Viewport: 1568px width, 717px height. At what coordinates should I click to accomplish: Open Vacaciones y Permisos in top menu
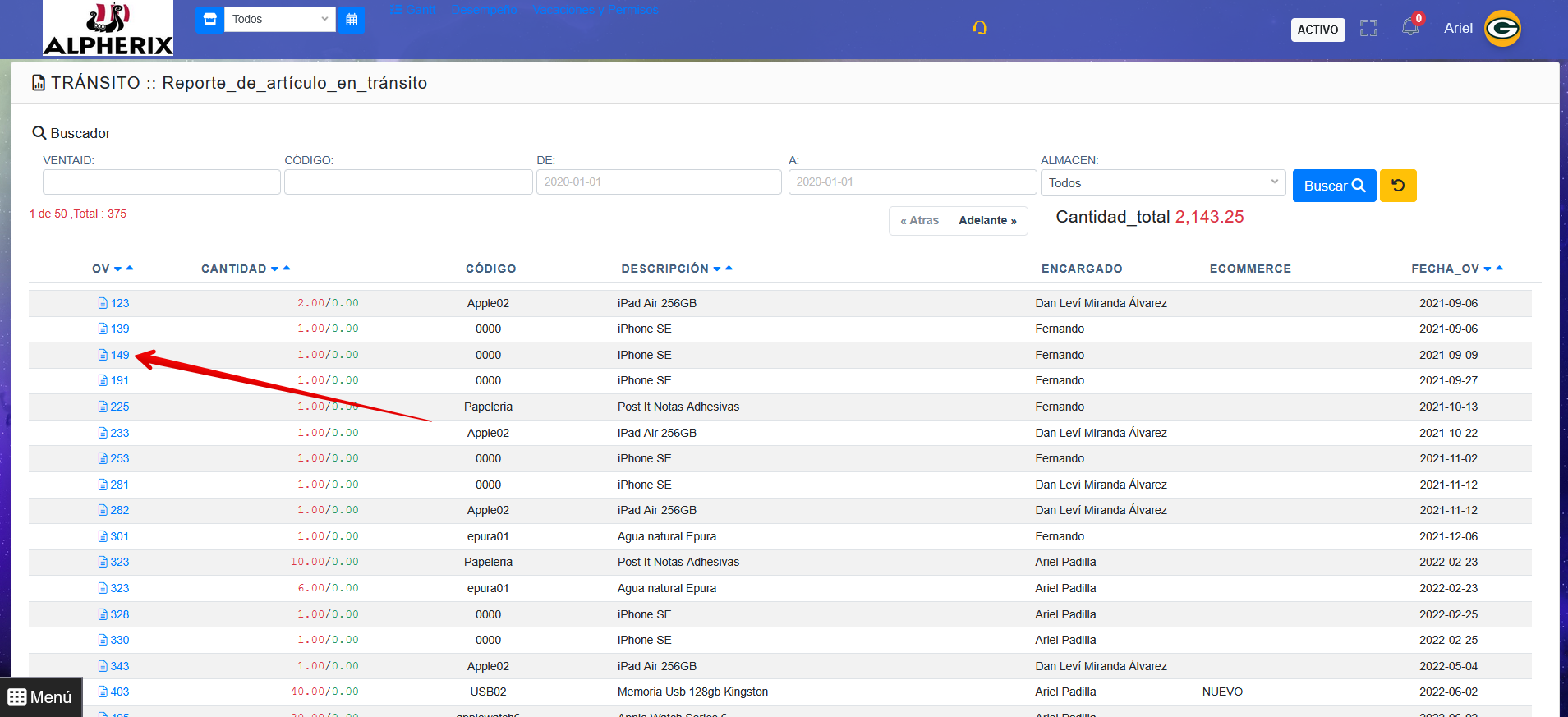click(x=595, y=10)
